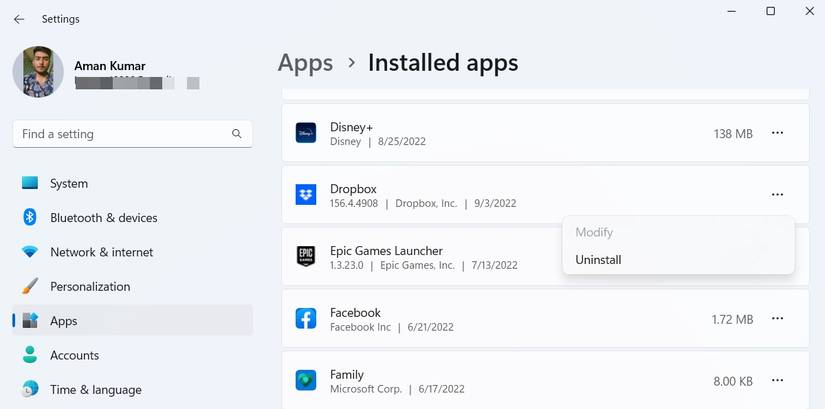Click the Apps icon in sidebar
Image resolution: width=825 pixels, height=409 pixels.
[30, 320]
